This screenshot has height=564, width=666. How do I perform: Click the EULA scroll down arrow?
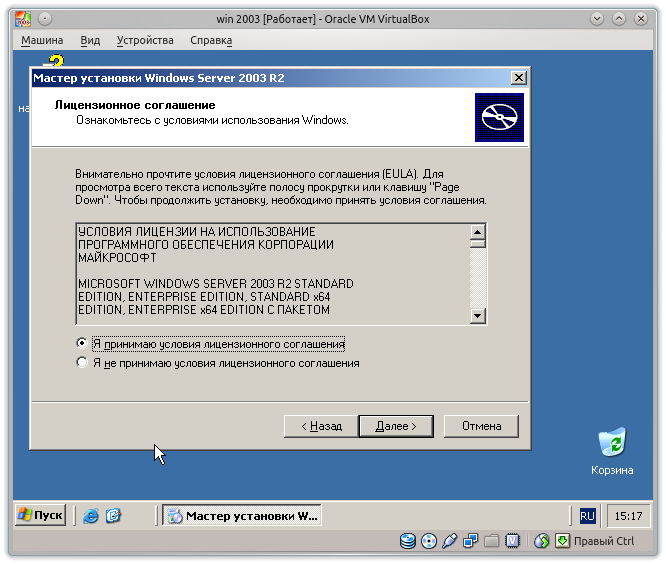477,316
